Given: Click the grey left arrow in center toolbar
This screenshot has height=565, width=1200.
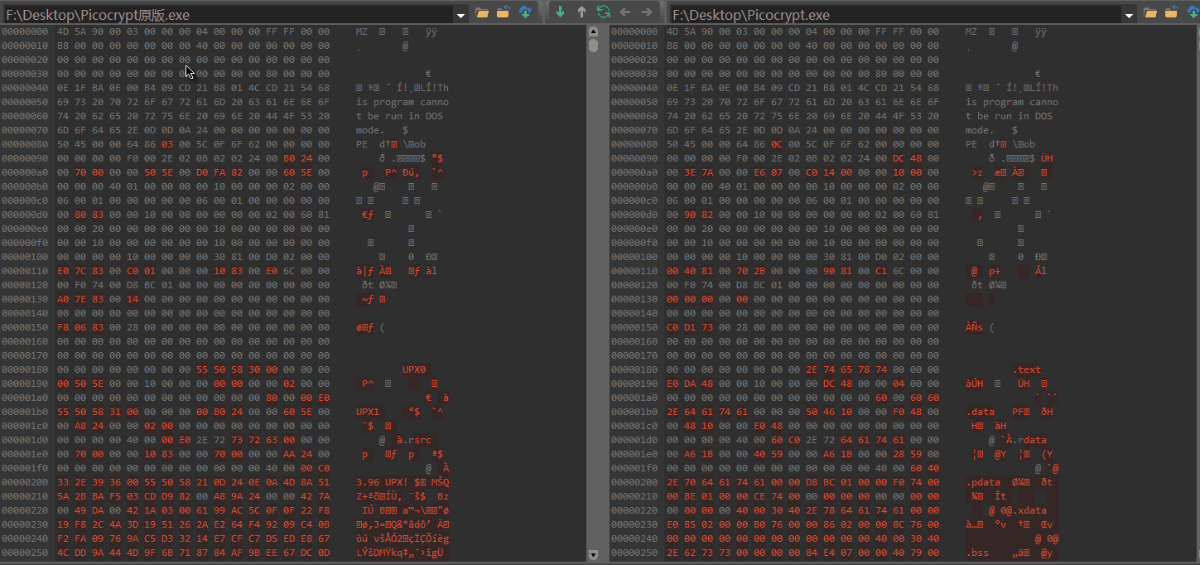Looking at the screenshot, I should [x=625, y=13].
